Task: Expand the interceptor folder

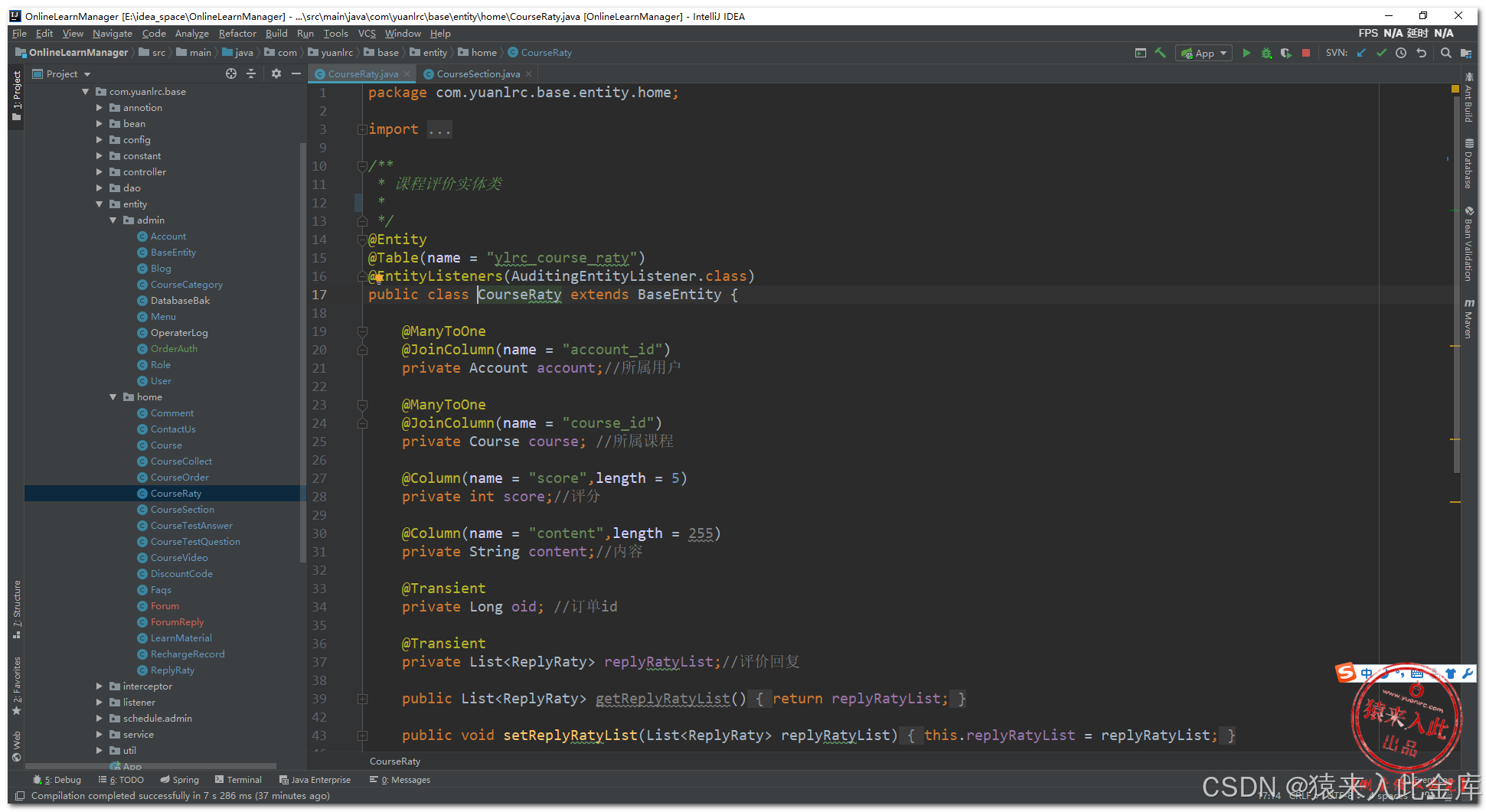Action: (x=100, y=686)
